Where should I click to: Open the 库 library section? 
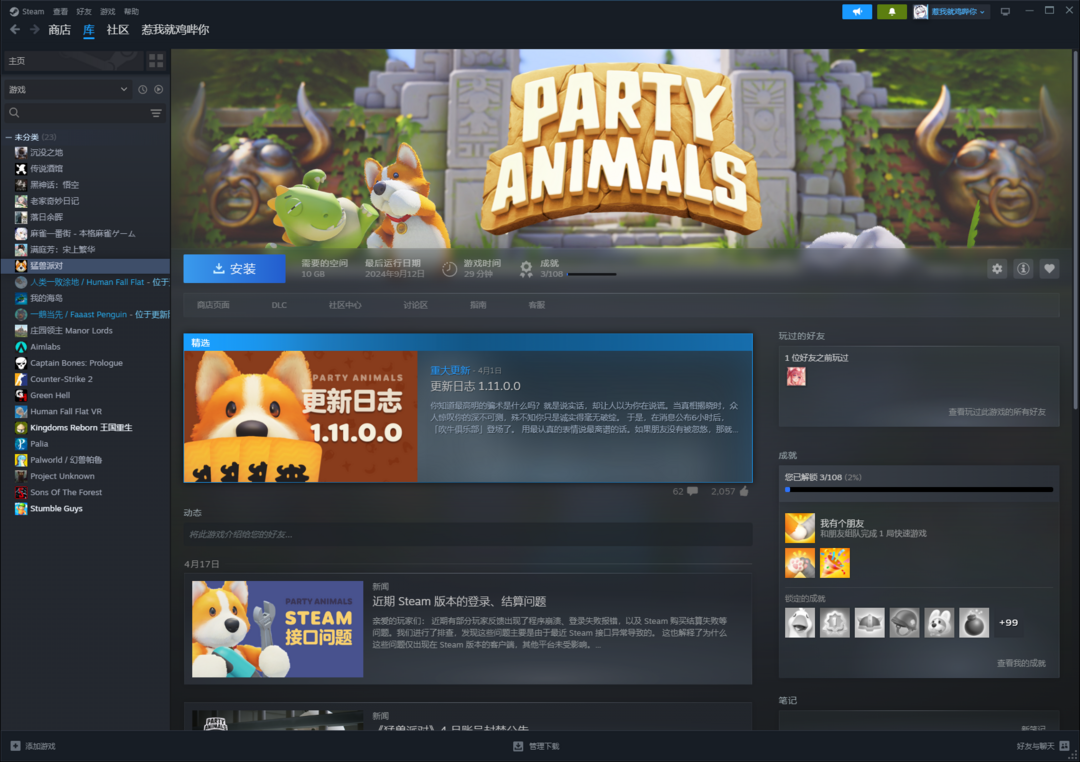point(89,30)
